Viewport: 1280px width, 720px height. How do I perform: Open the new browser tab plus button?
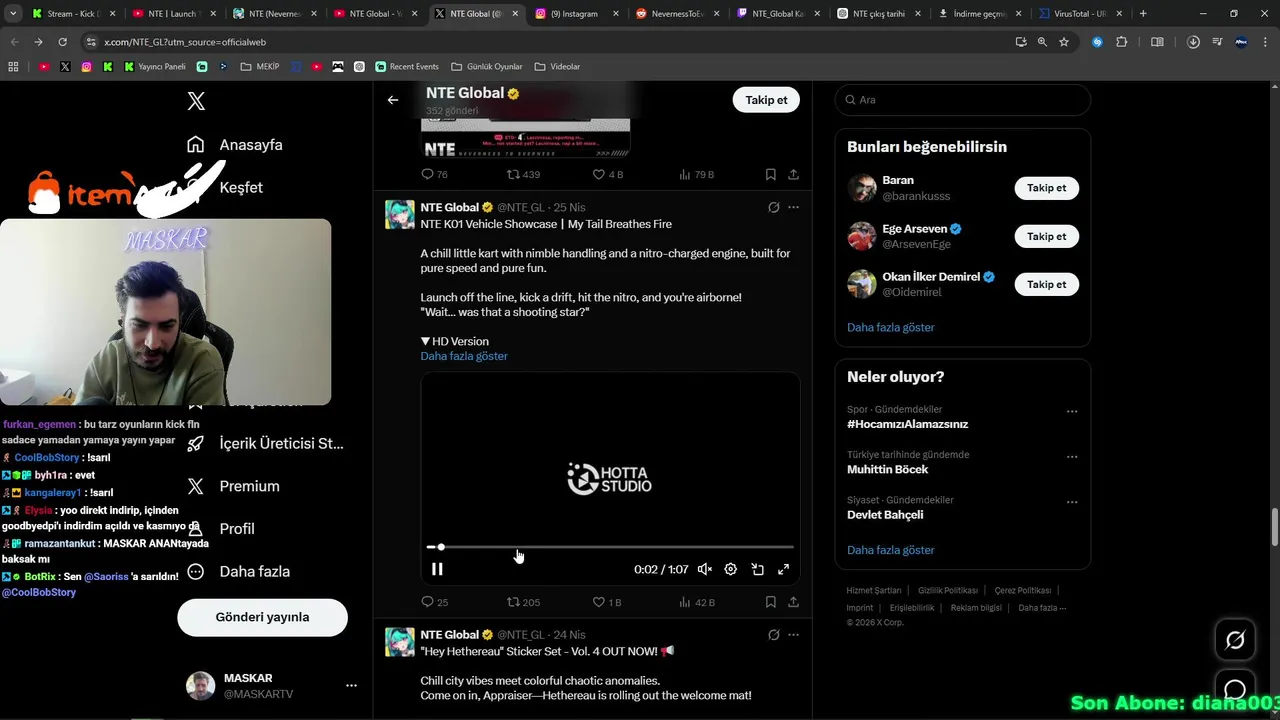click(1143, 14)
